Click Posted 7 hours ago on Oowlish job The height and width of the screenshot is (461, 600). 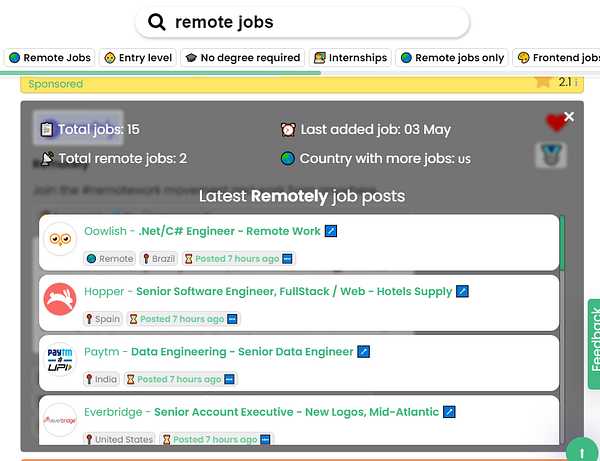[237, 259]
